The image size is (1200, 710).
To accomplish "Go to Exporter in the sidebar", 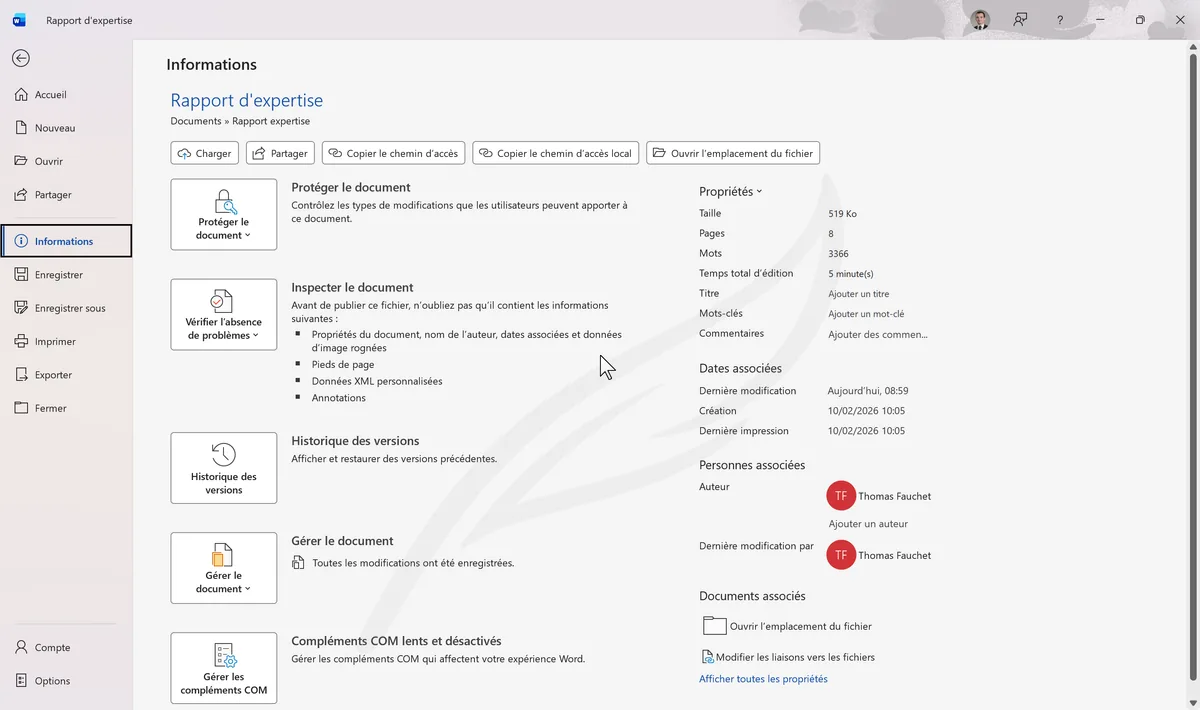I will (53, 375).
